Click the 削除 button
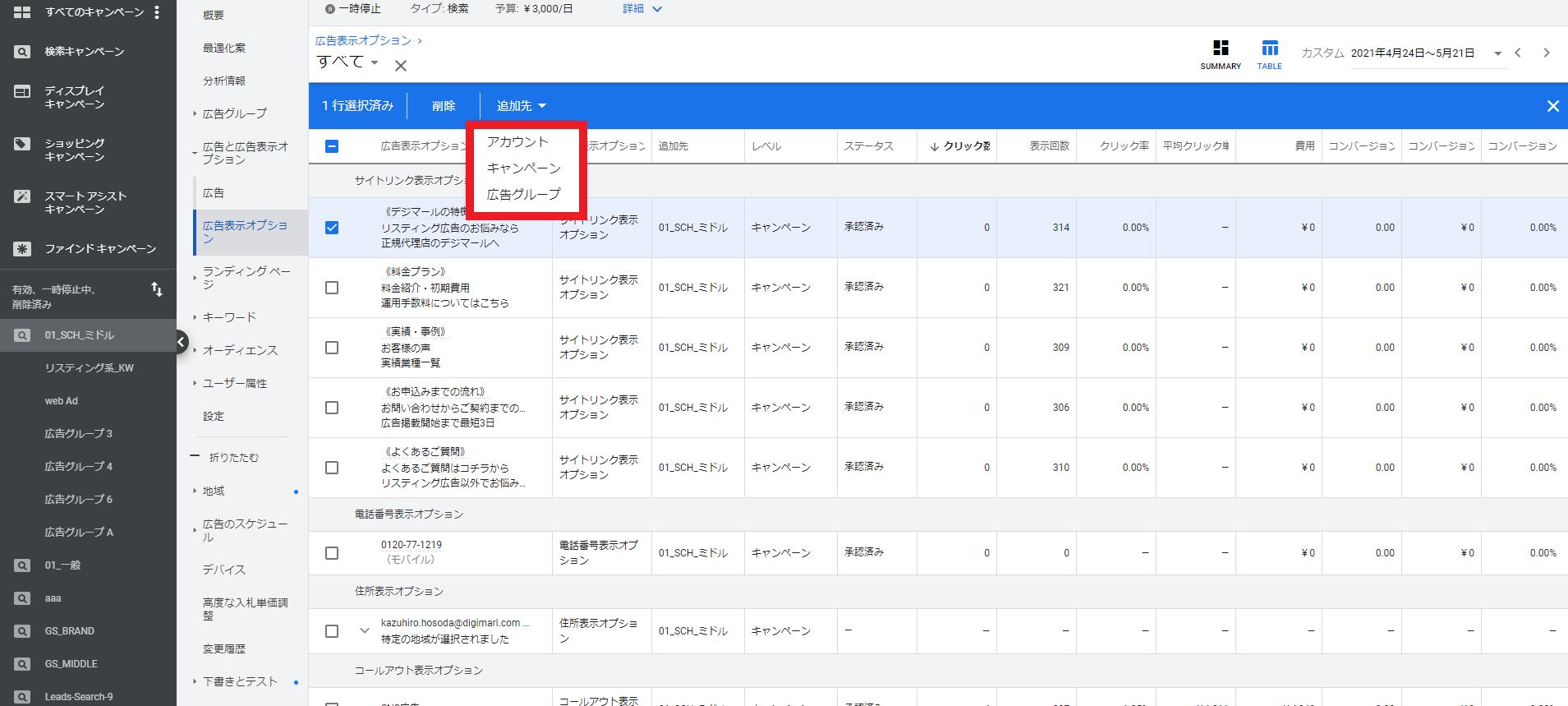The width and height of the screenshot is (1568, 706). (x=444, y=106)
